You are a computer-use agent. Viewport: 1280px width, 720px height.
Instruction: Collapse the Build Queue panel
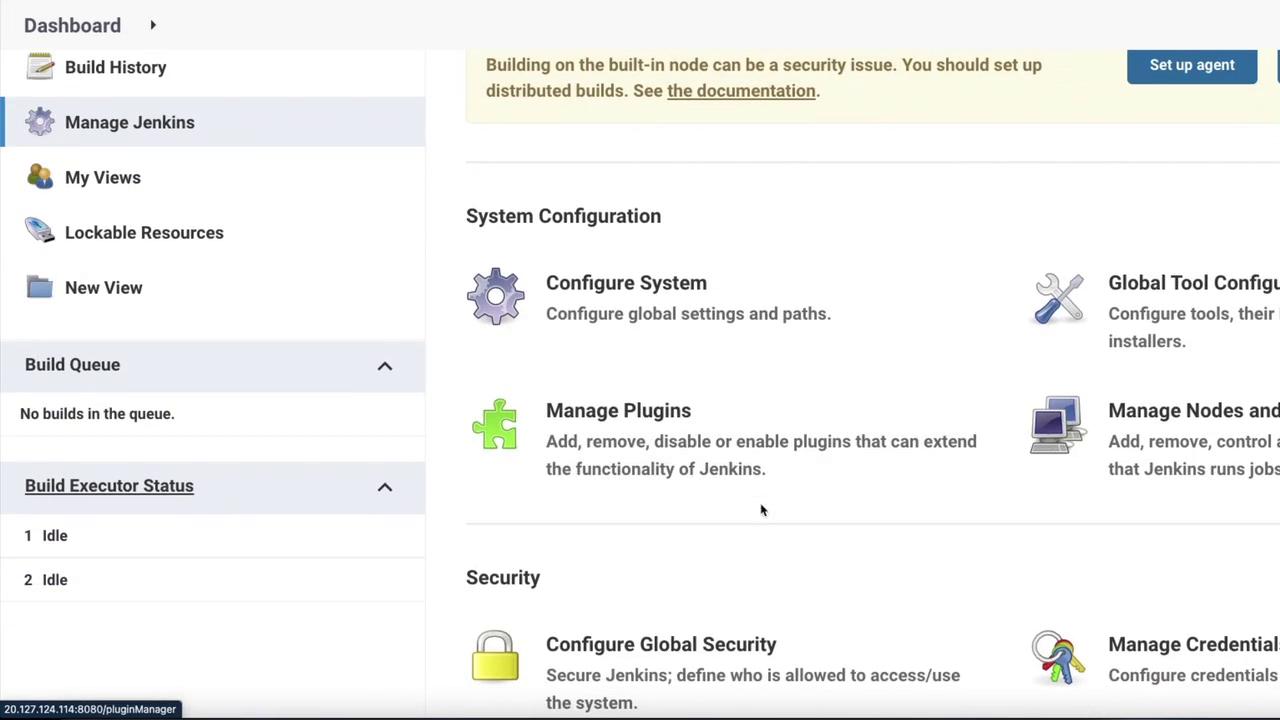(385, 366)
